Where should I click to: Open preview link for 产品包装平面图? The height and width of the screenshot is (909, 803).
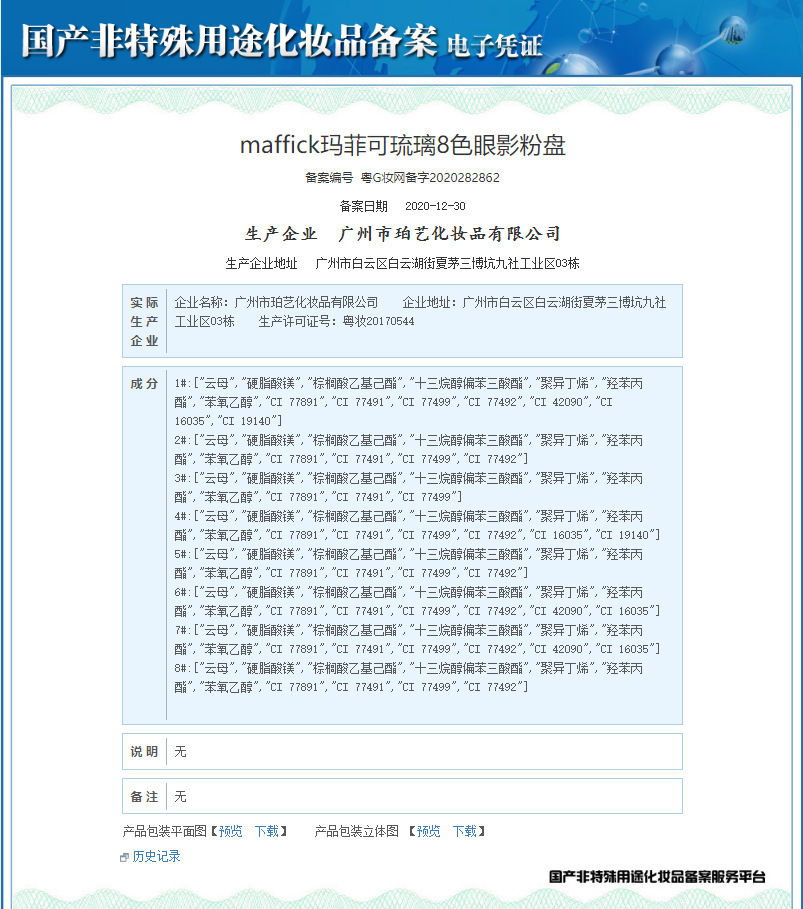tap(230, 831)
